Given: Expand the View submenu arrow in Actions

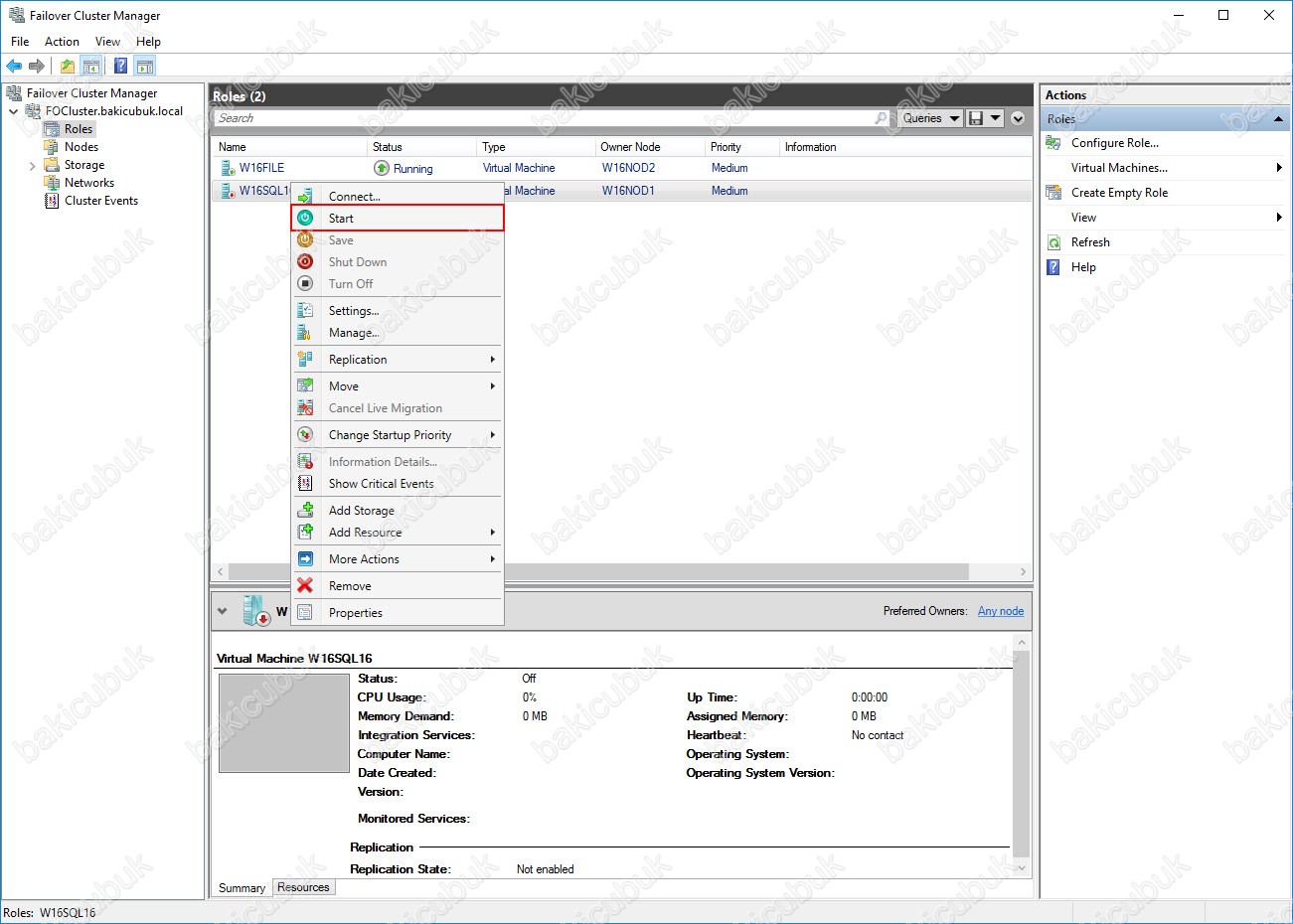Looking at the screenshot, I should [x=1279, y=218].
